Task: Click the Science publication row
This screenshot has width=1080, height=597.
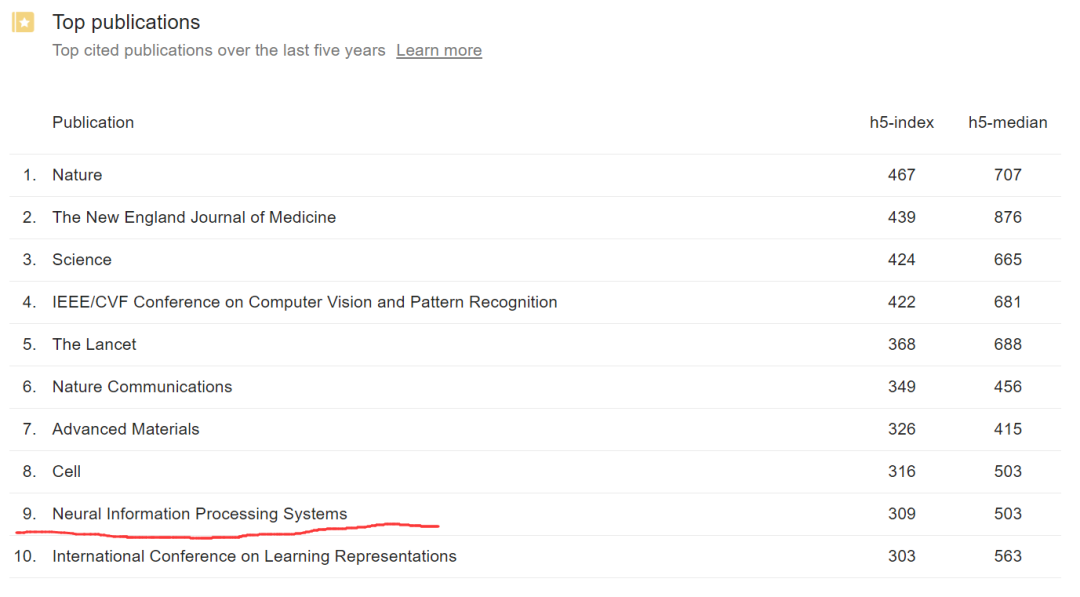Action: pyautogui.click(x=82, y=260)
